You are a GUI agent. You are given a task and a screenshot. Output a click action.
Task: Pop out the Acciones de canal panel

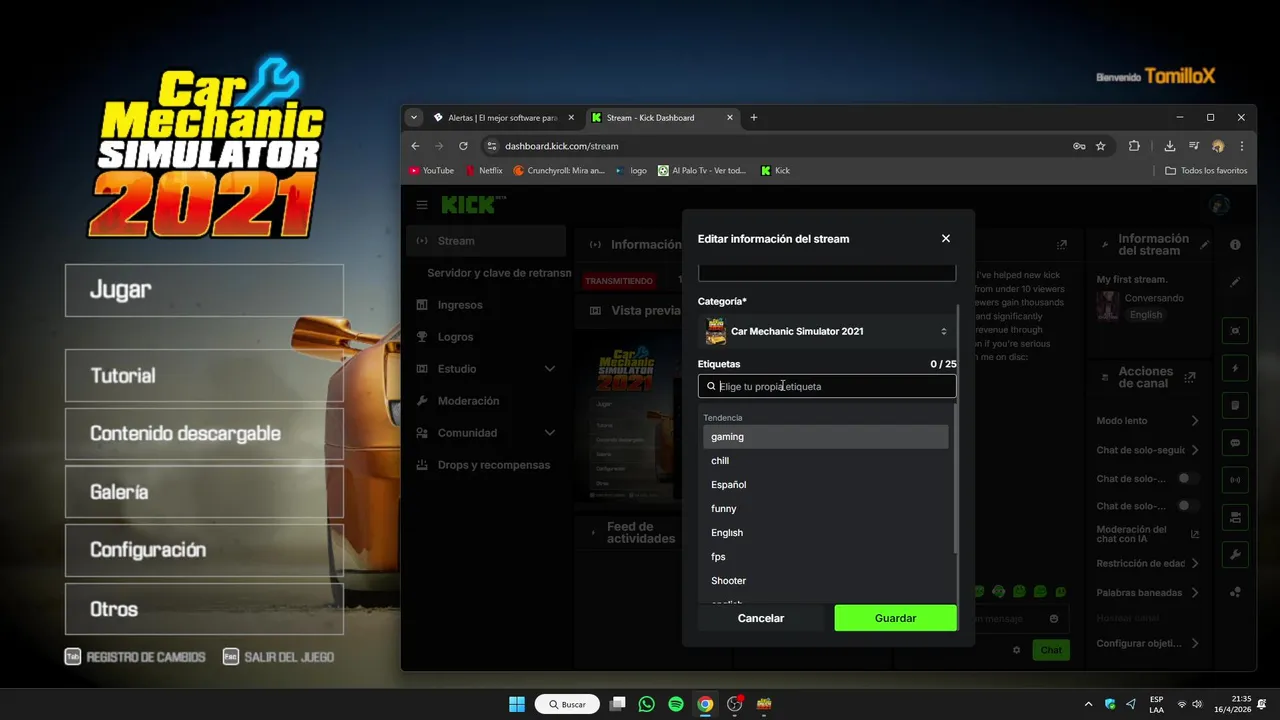point(1190,377)
